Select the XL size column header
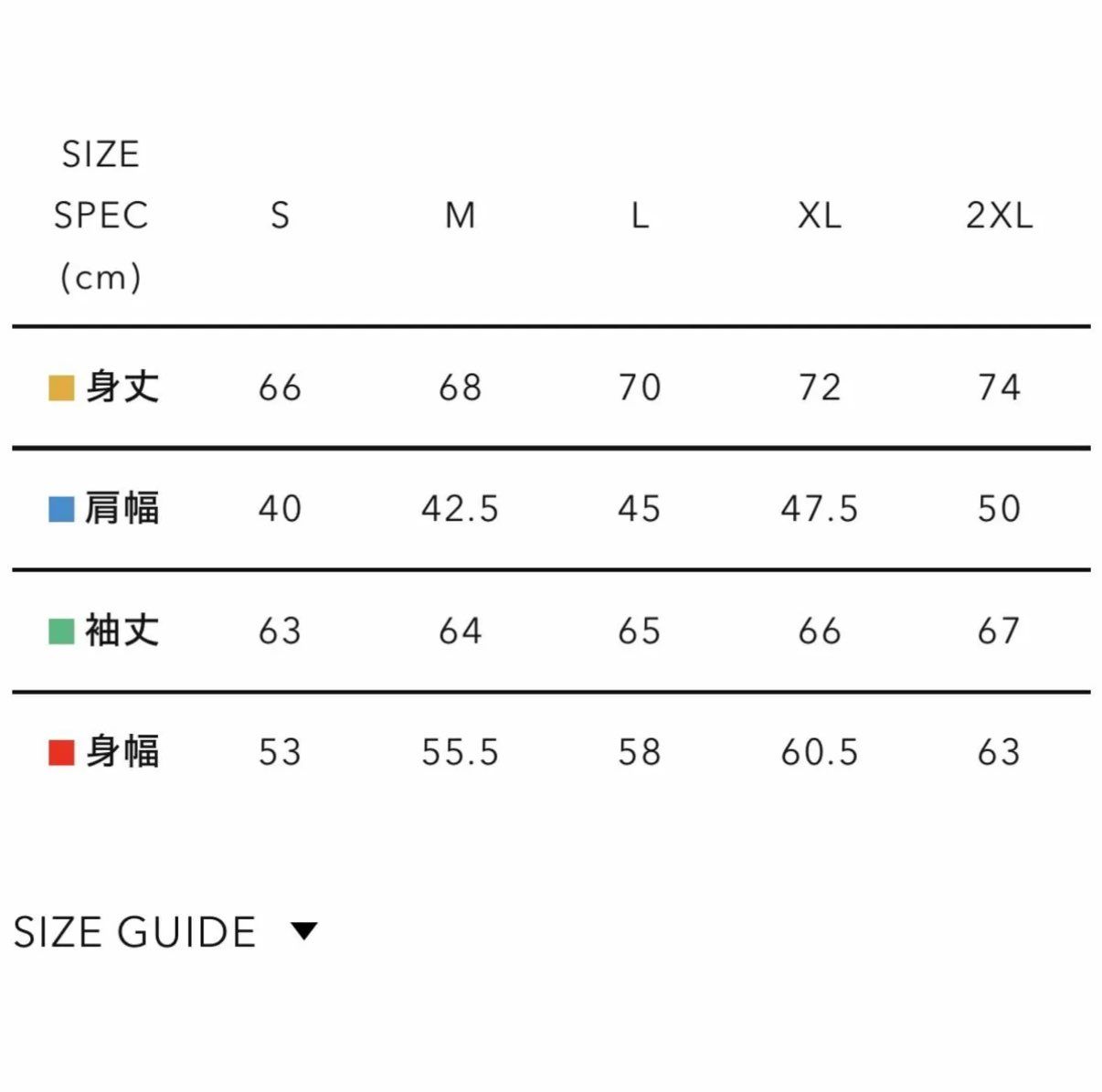This screenshot has height=1092, width=1102. (x=820, y=216)
